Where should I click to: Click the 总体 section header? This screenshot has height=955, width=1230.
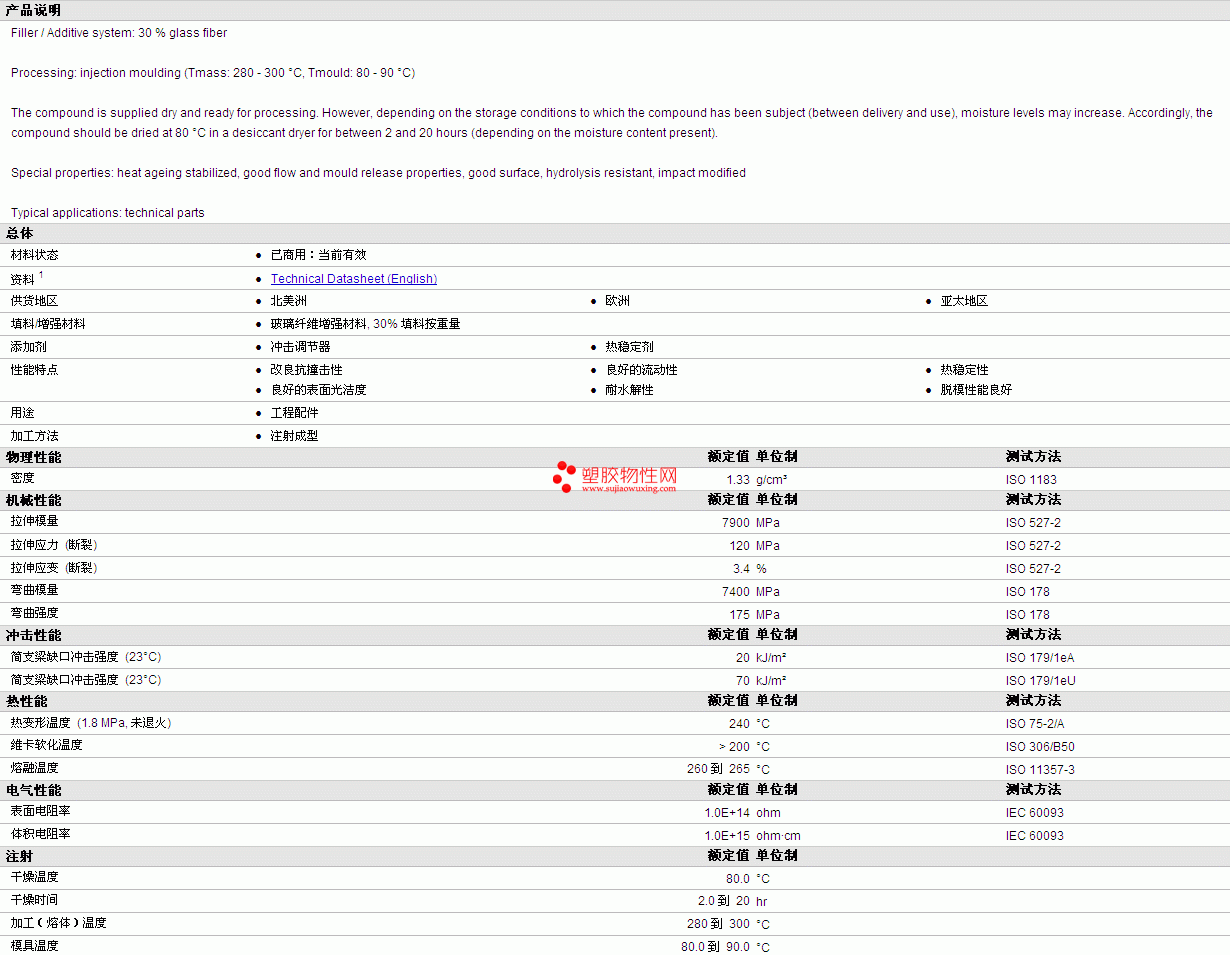20,233
